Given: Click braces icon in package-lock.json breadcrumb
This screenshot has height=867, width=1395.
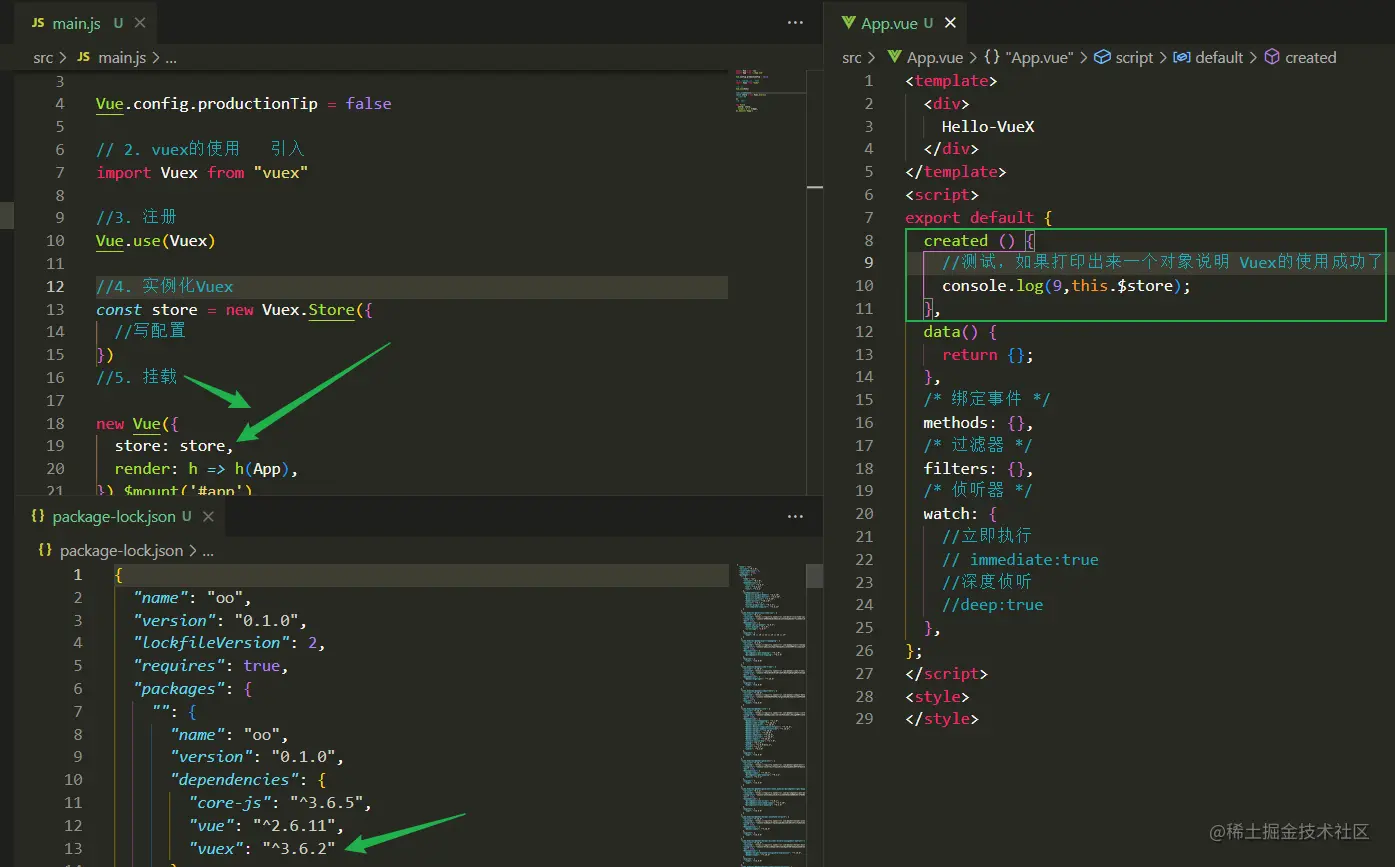Looking at the screenshot, I should (x=45, y=550).
